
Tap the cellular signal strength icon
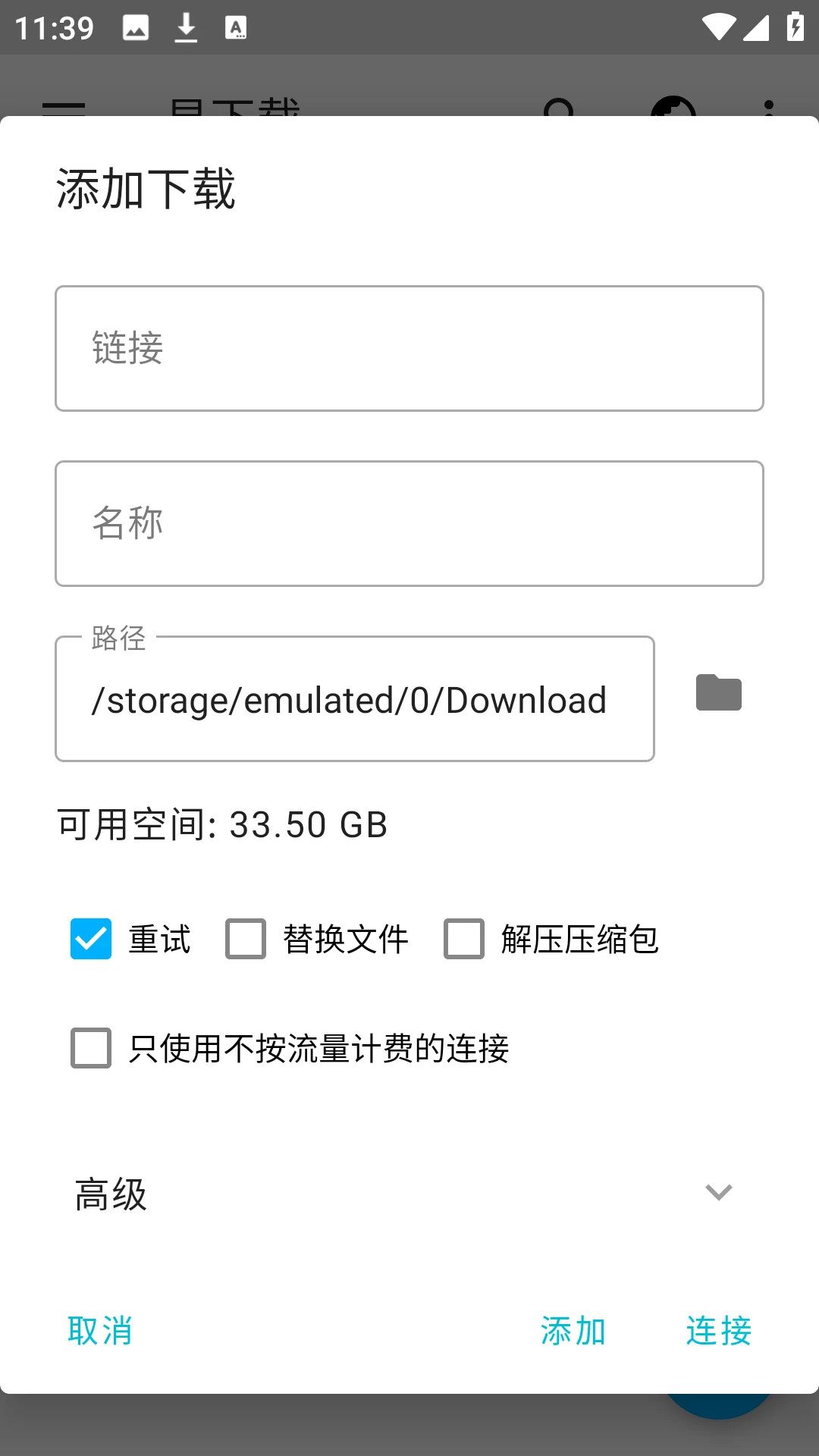[x=756, y=28]
